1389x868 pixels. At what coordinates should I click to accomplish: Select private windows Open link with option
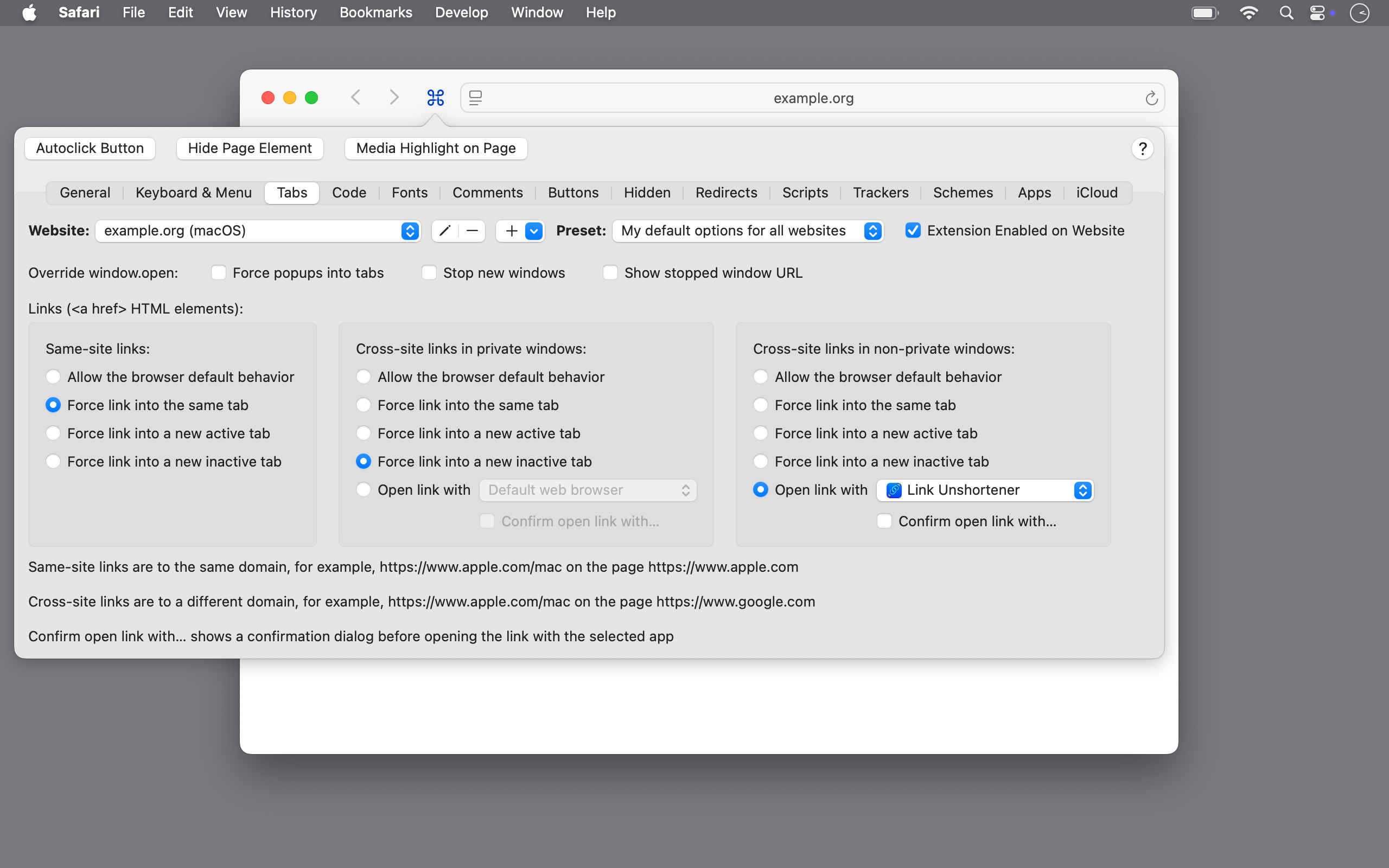point(364,490)
